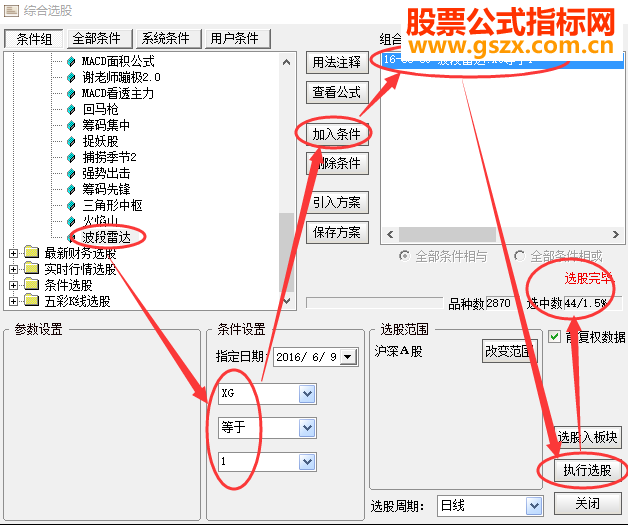
Task: Click the 筹码集中 formula icon
Action: [x=71, y=125]
